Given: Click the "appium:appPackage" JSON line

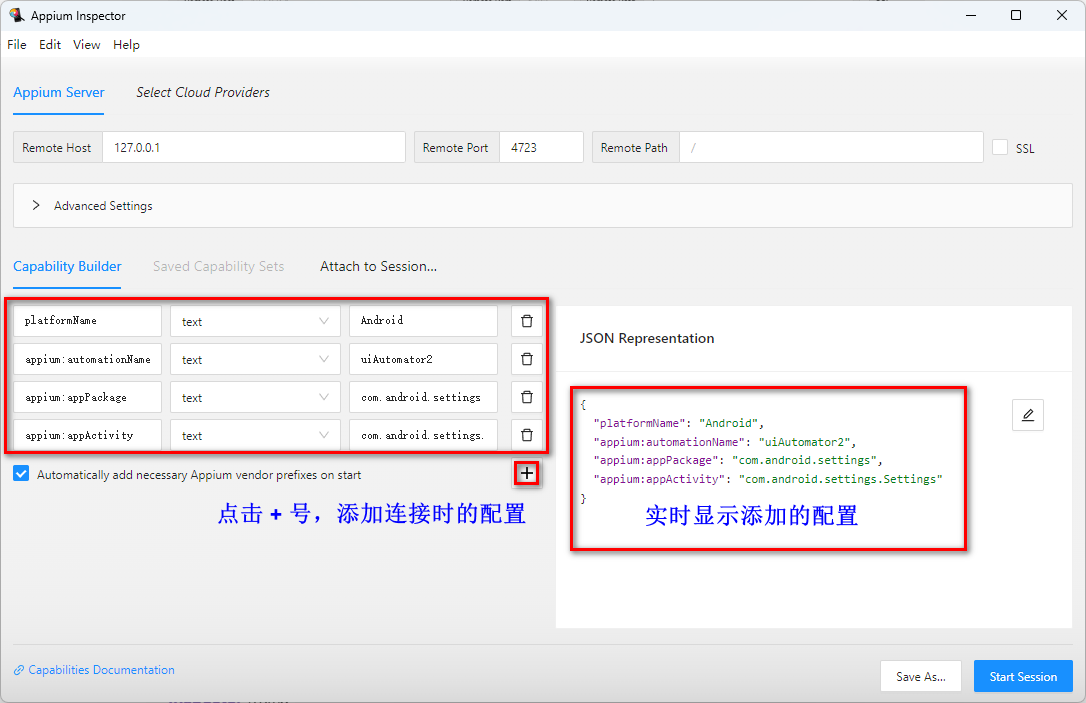Looking at the screenshot, I should click(x=738, y=461).
